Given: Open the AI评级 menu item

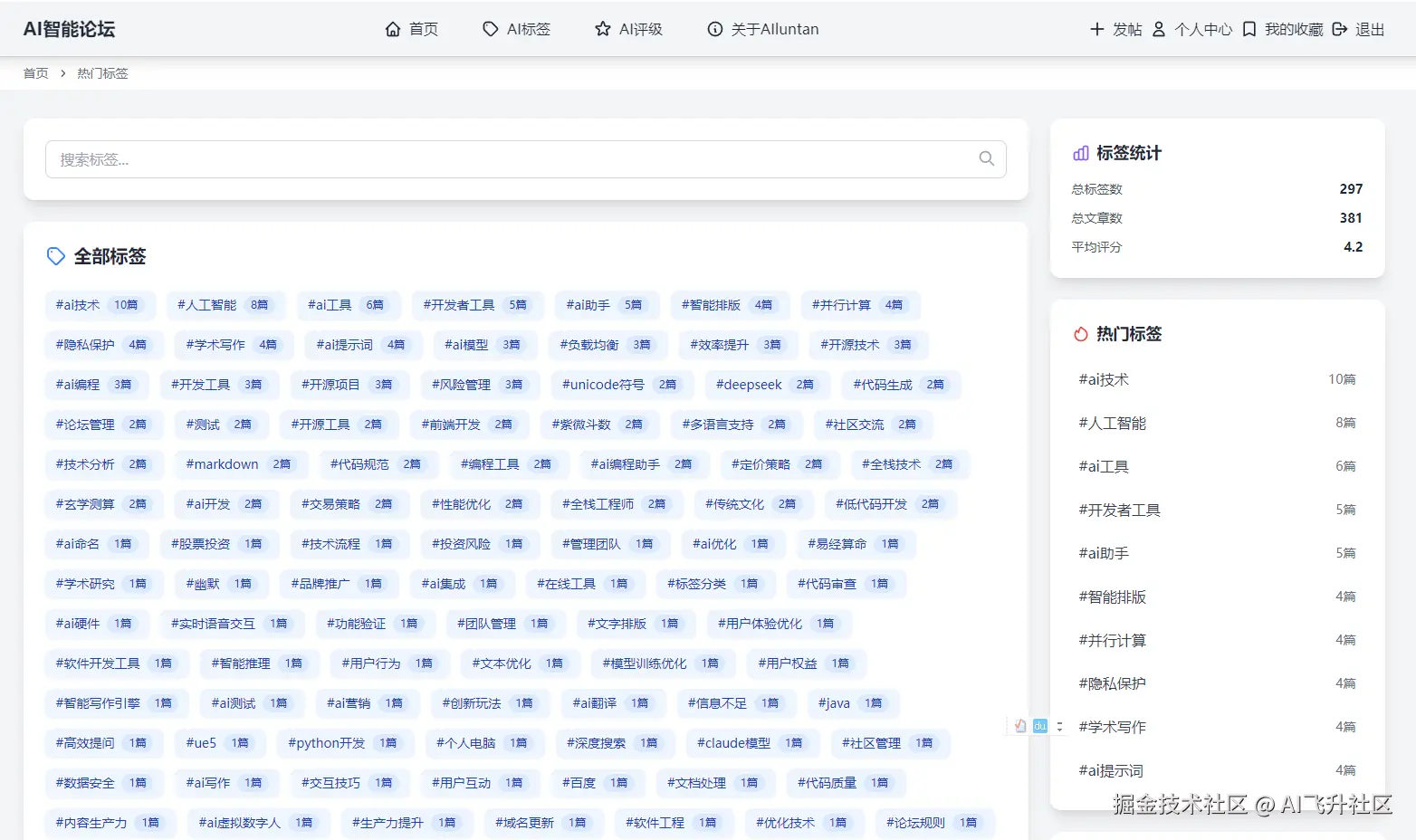Looking at the screenshot, I should tap(629, 29).
